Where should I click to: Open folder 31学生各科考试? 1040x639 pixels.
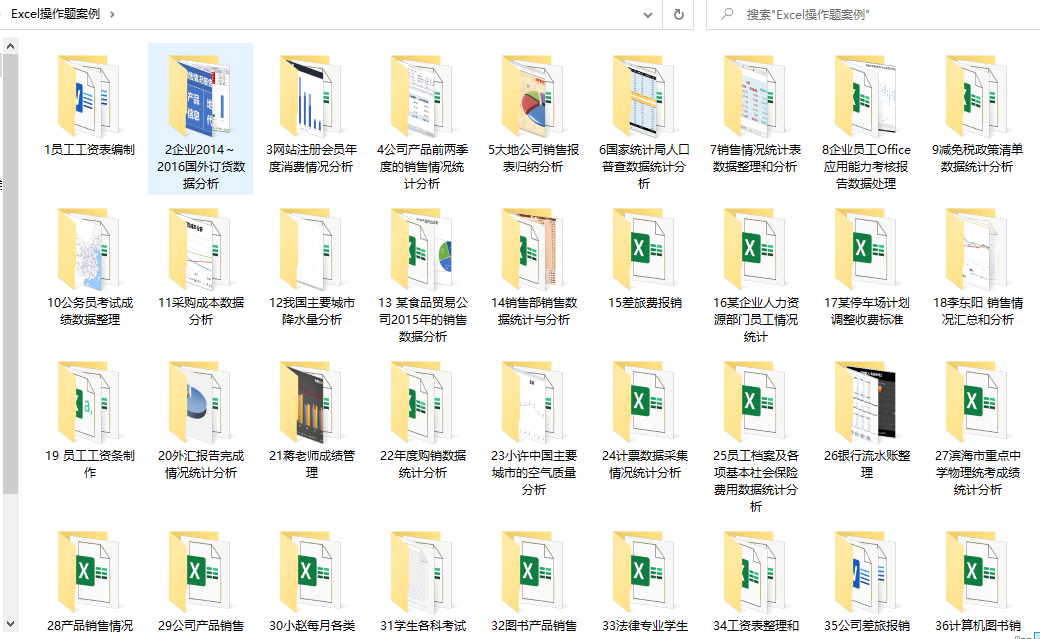coord(422,581)
